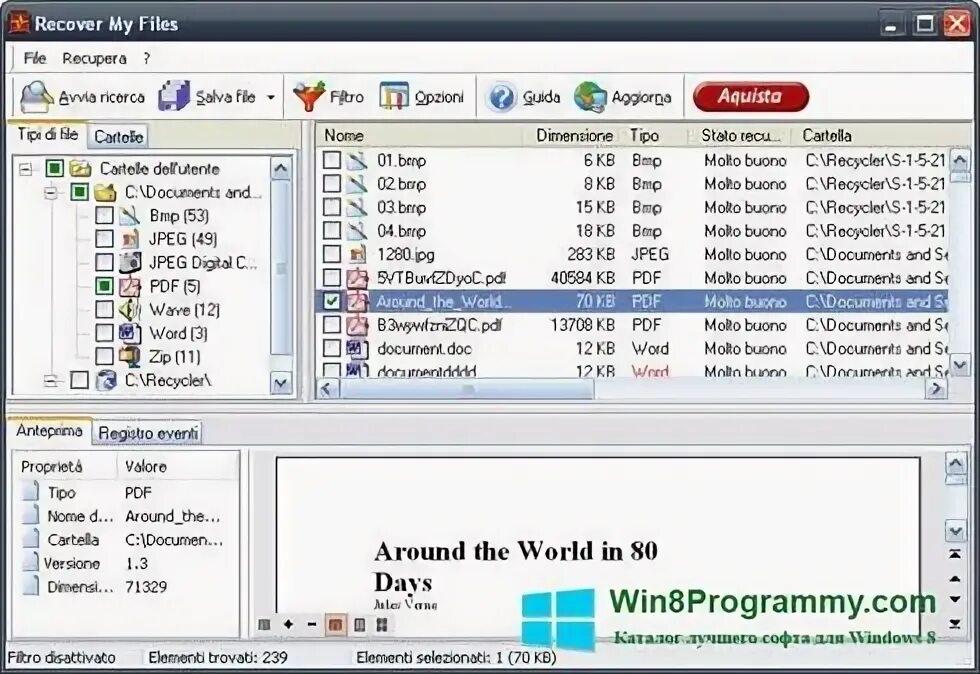The image size is (980, 674).
Task: Click the tree panel scroll down arrow
Action: 281,383
